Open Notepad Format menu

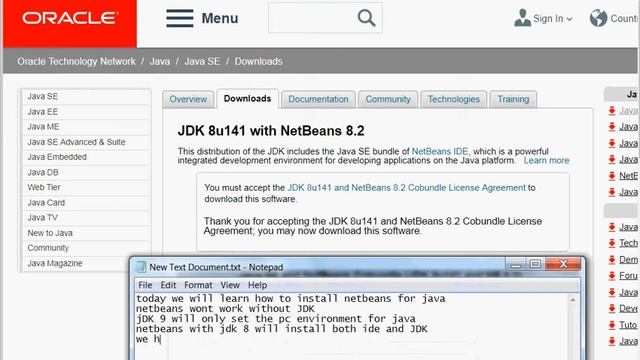click(x=198, y=285)
